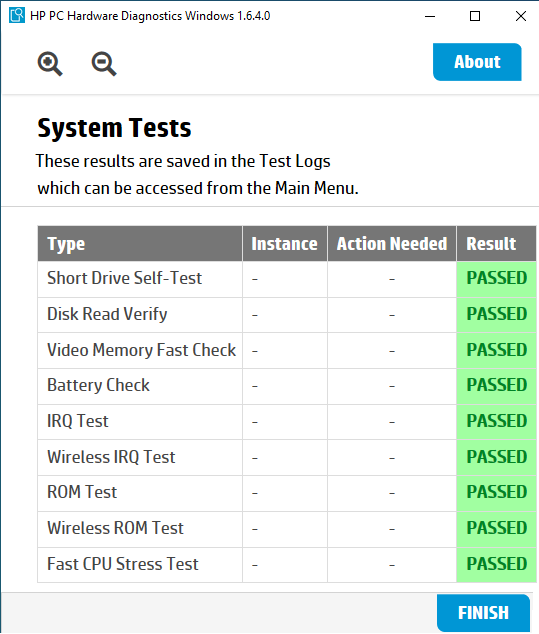This screenshot has width=539, height=634.
Task: Click the zoom in magnifier icon
Action: tap(50, 63)
